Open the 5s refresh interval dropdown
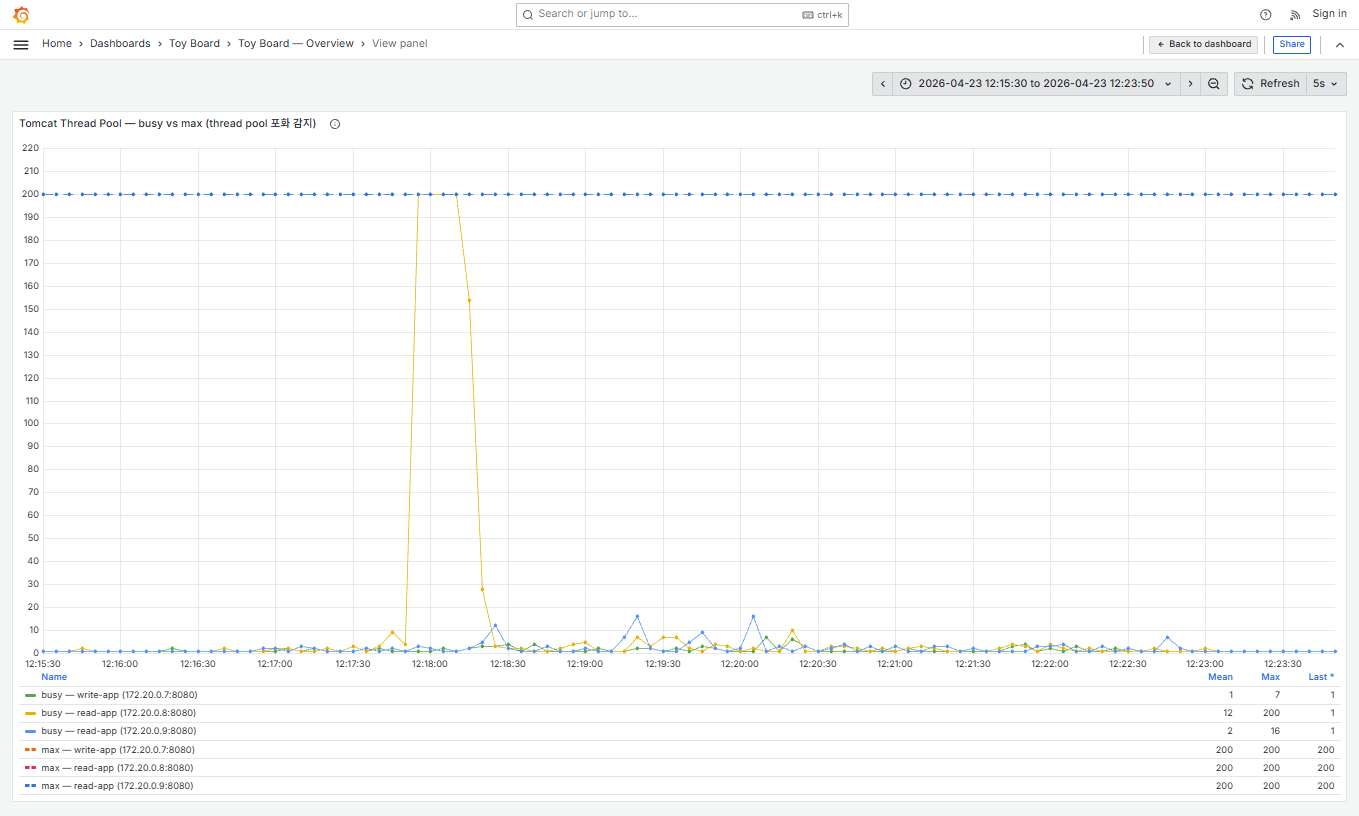The image size is (1359, 816). [1326, 84]
